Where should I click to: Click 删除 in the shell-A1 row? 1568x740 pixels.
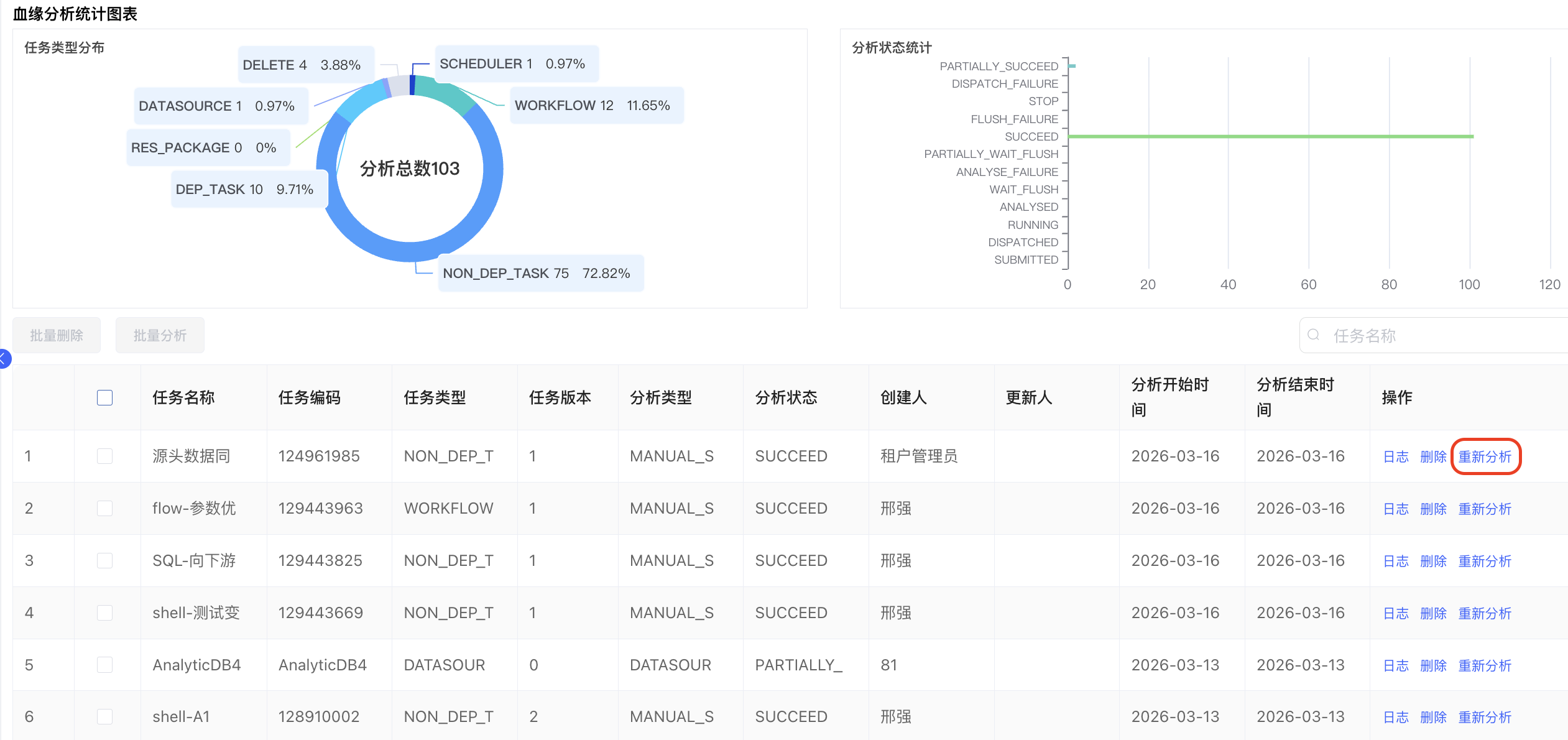pyautogui.click(x=1433, y=716)
